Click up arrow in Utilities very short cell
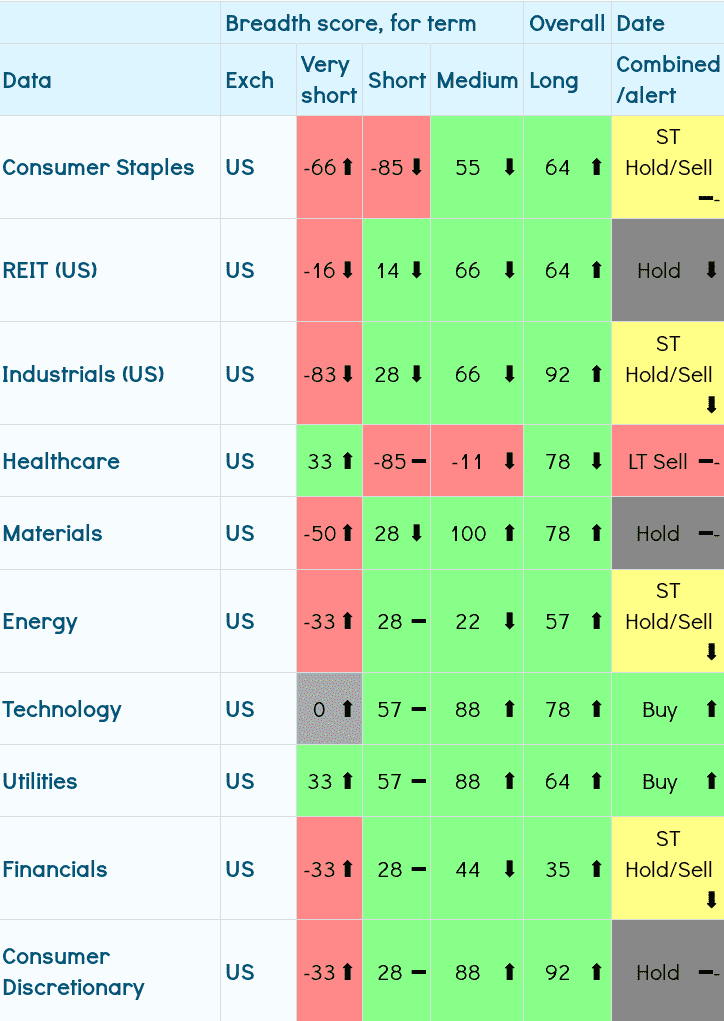 point(347,781)
